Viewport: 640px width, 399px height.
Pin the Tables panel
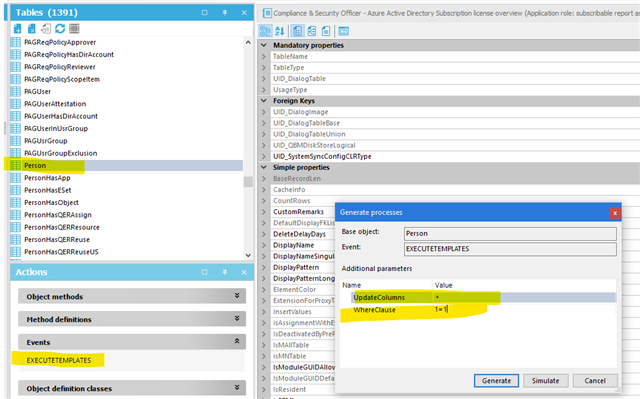[x=224, y=13]
